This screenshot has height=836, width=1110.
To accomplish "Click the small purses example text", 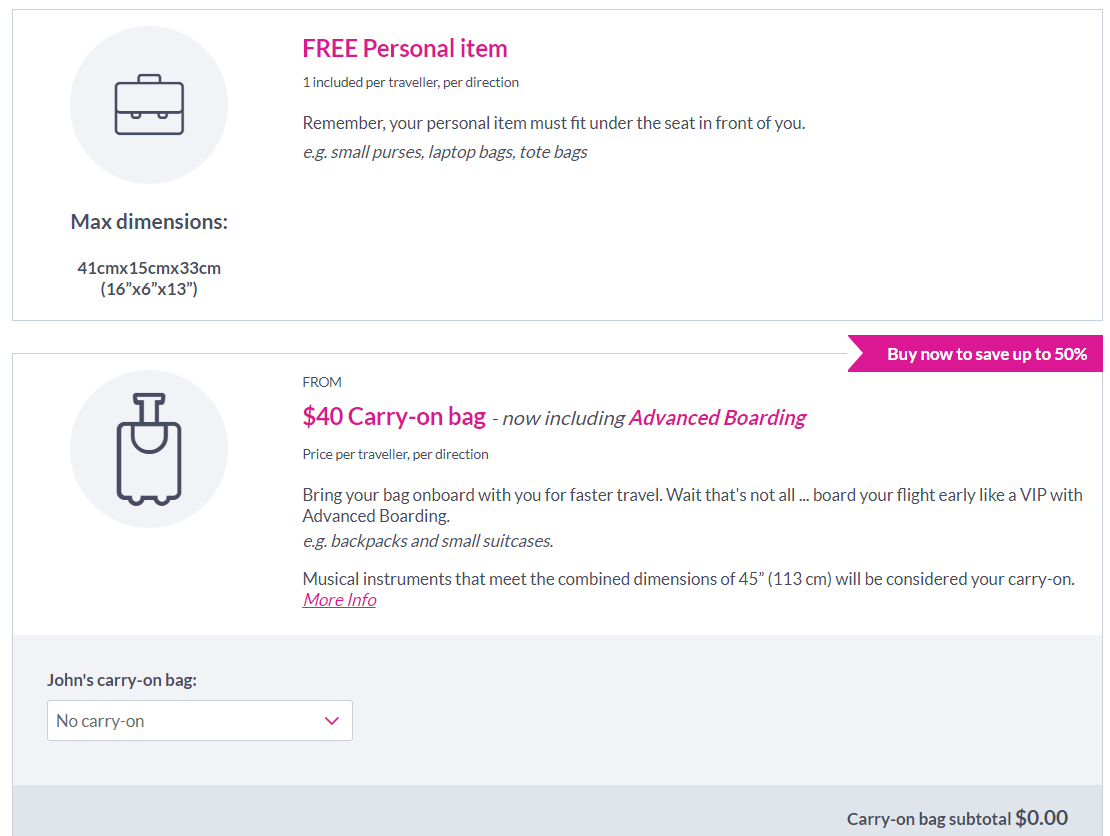I will pyautogui.click(x=445, y=152).
